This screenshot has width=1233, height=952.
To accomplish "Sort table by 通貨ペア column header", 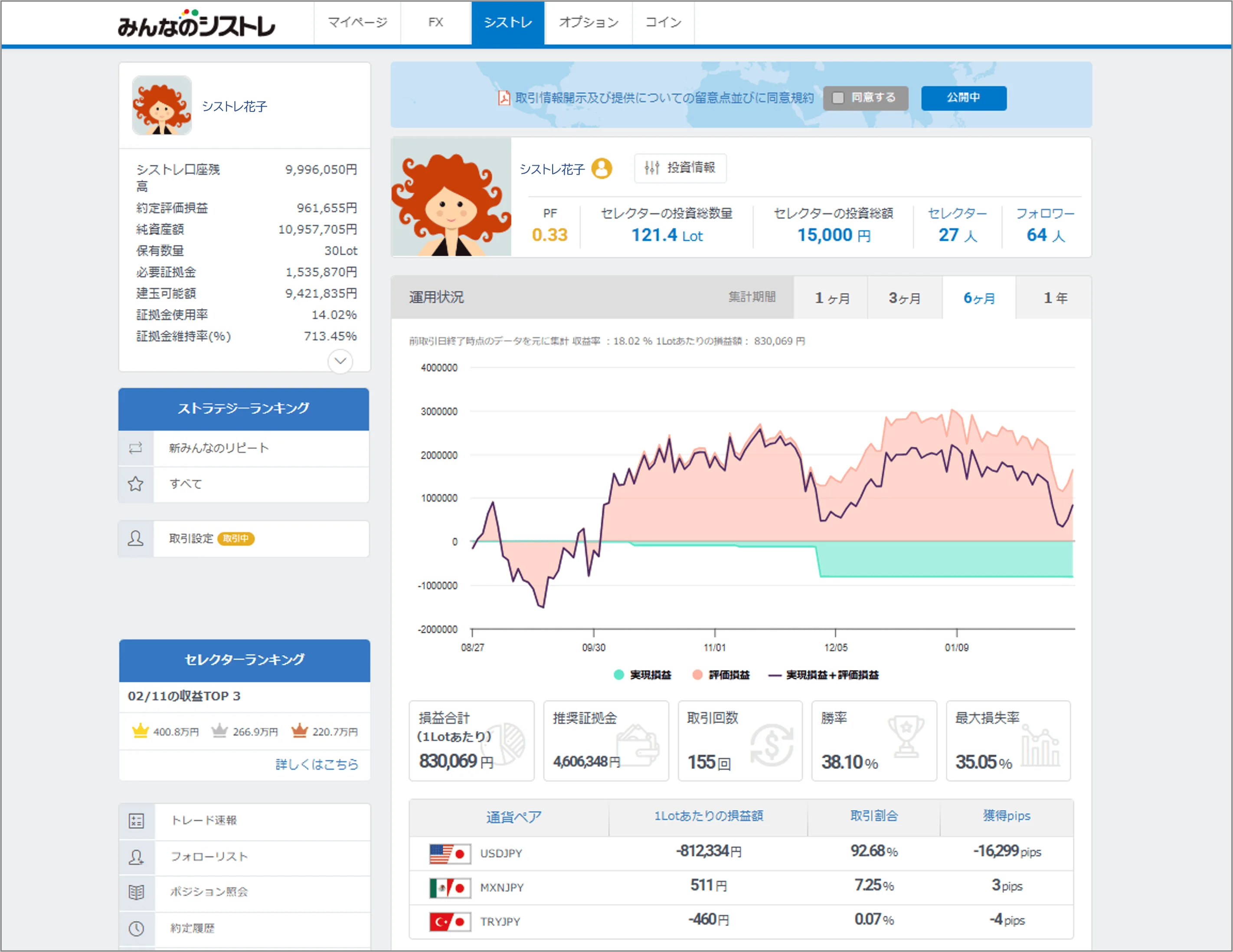I will (x=513, y=817).
